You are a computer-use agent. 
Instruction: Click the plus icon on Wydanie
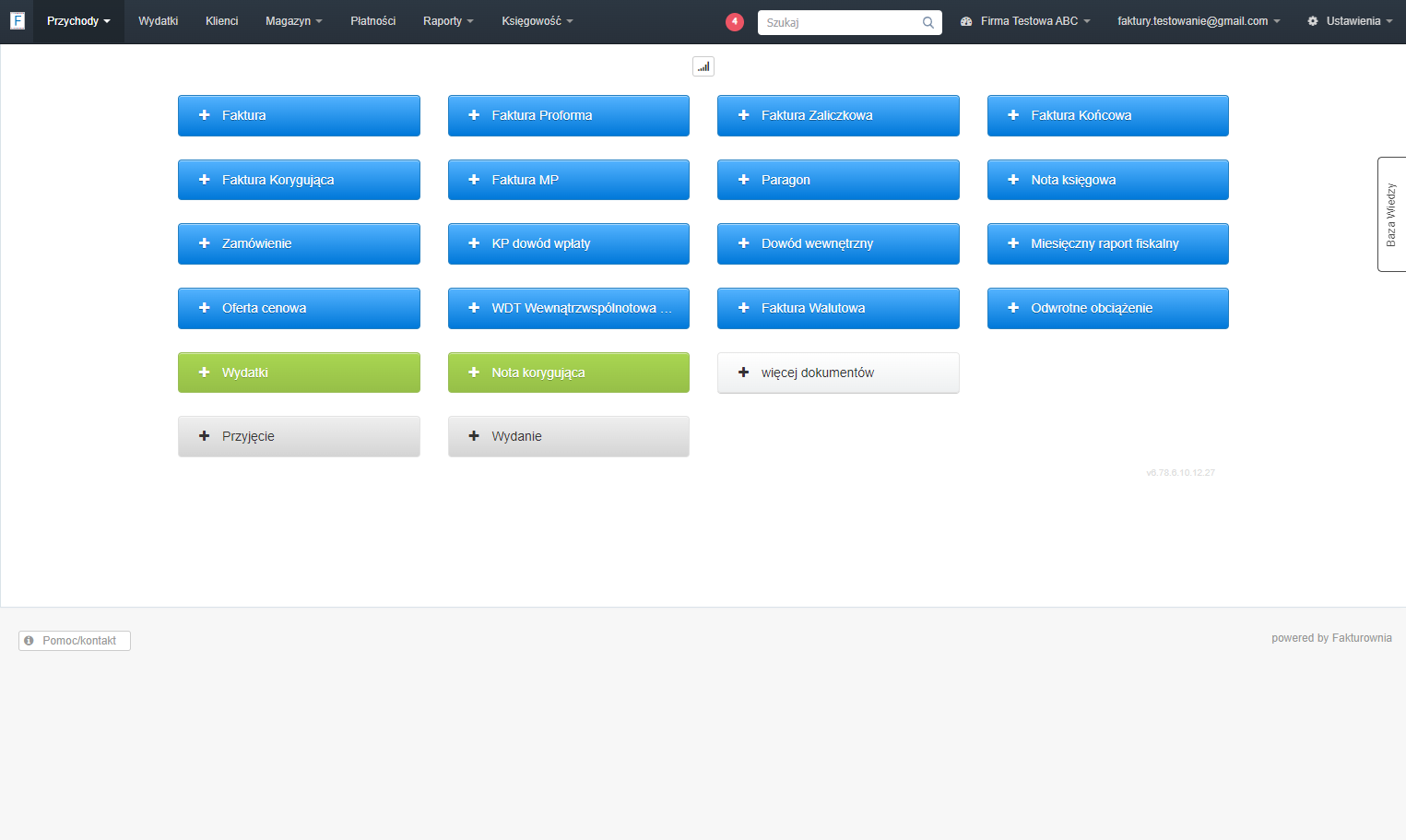pos(474,436)
